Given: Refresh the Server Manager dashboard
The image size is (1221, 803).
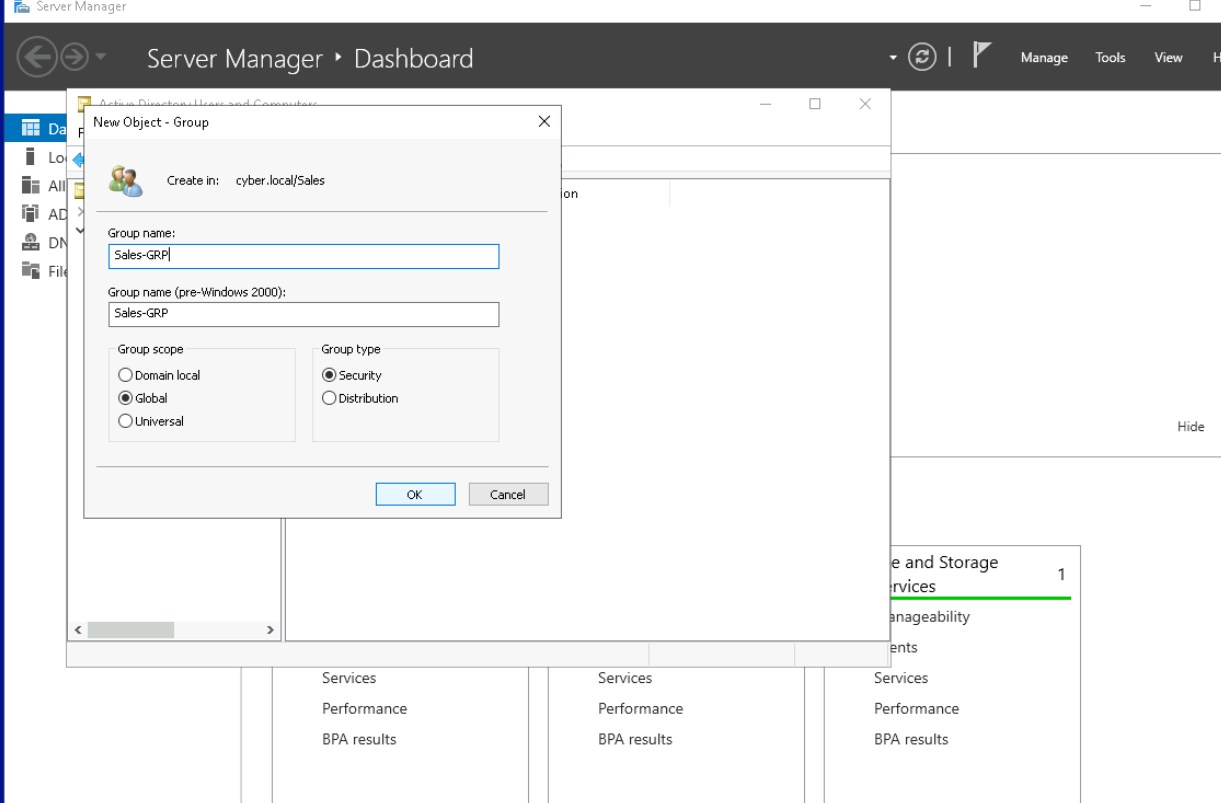Looking at the screenshot, I should 921,58.
